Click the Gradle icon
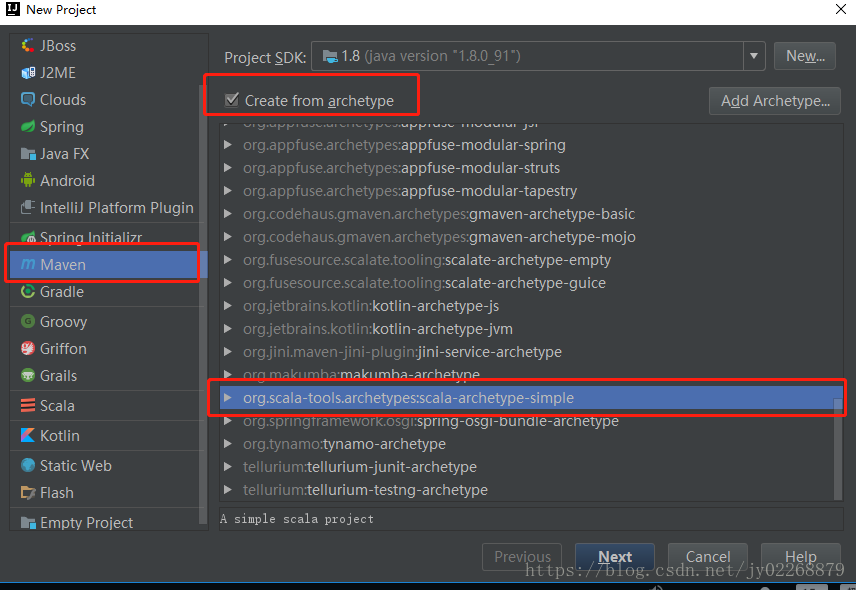This screenshot has width=856, height=590. click(x=28, y=291)
